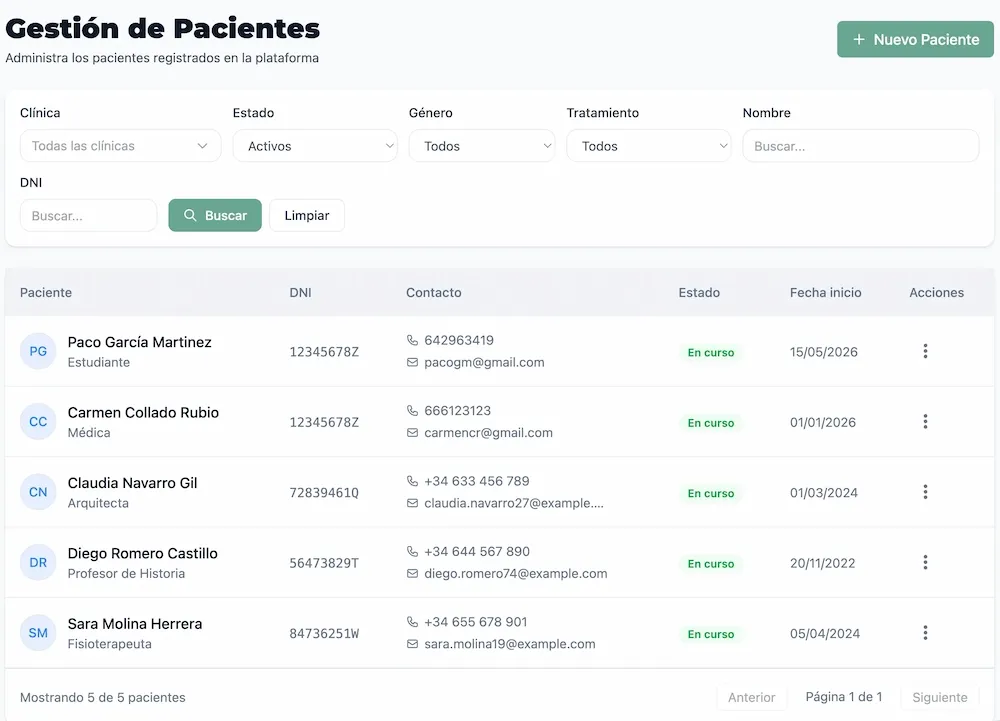Click envelope icon beside sara.molina19@example.com
Screen dimensions: 1000x721
[413, 644]
